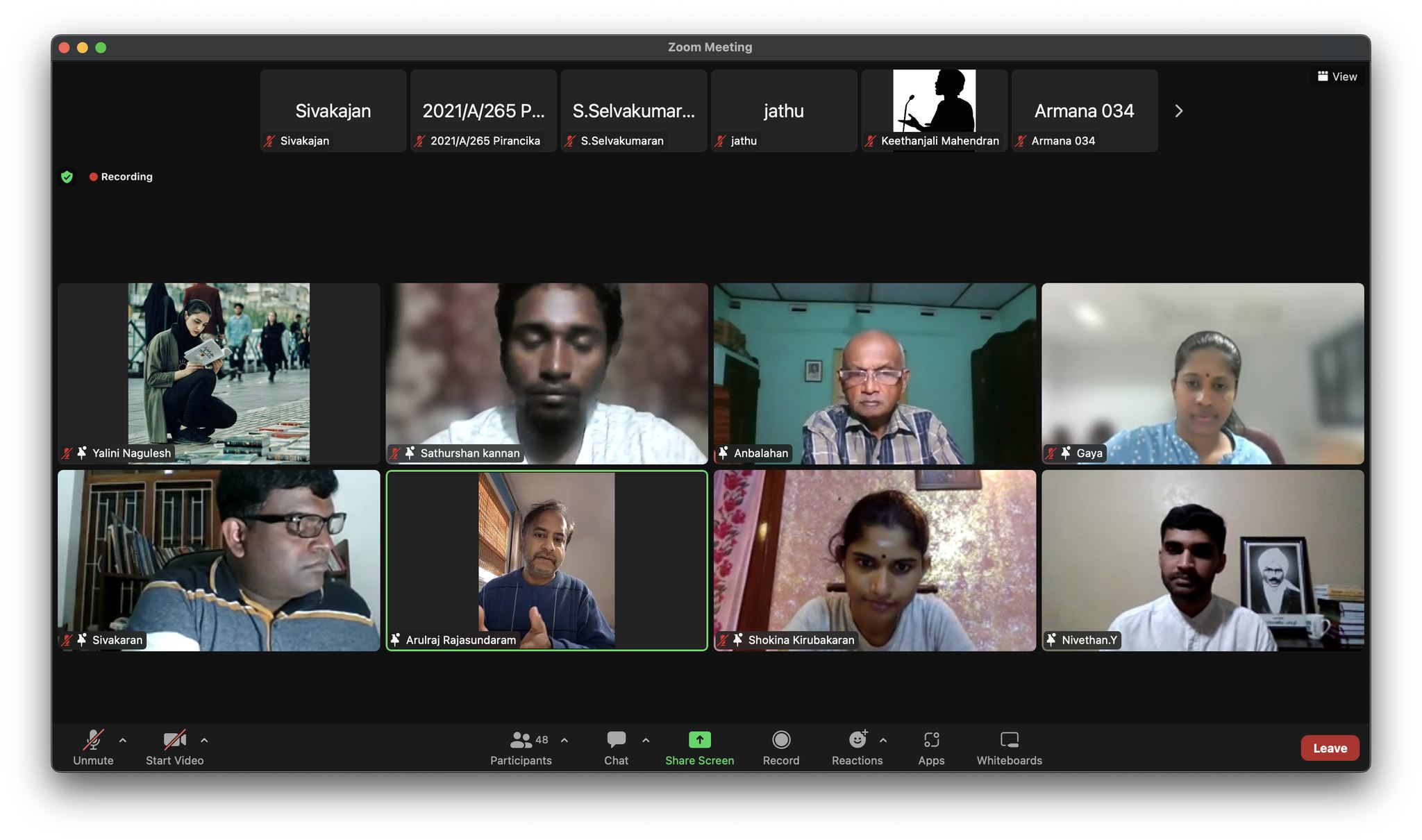Select S.Selvakumaran participant tile
Screen dimensions: 1422x840
point(634,110)
